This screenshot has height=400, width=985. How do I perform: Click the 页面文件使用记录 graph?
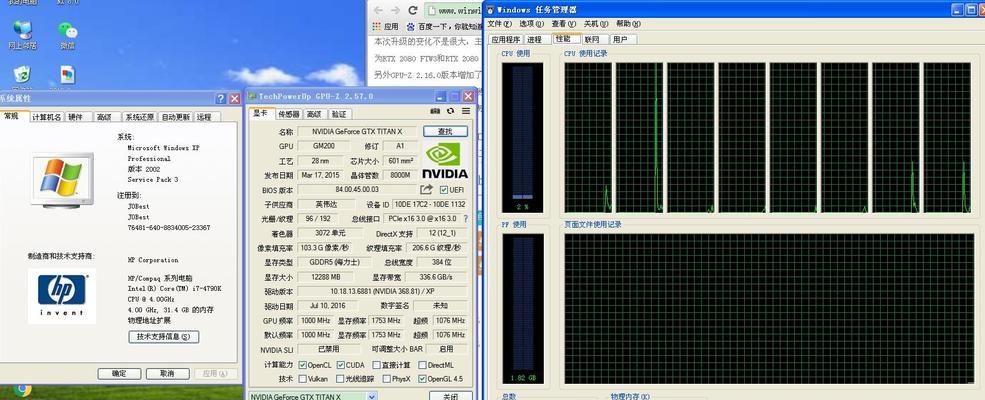[770, 308]
